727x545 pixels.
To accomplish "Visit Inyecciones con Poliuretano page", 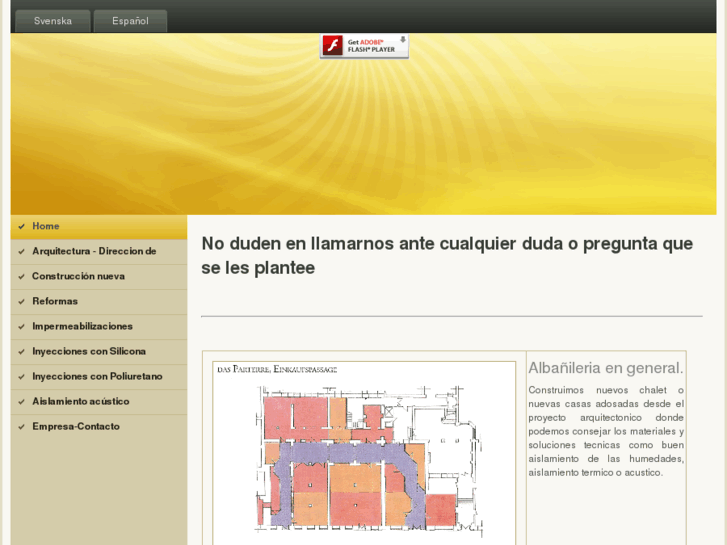I will (99, 377).
